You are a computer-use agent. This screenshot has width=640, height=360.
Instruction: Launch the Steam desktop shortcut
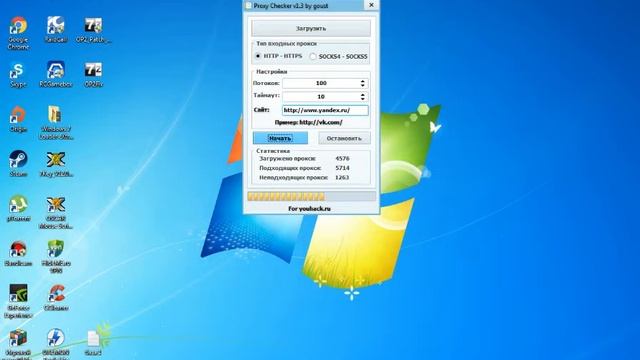coord(18,160)
